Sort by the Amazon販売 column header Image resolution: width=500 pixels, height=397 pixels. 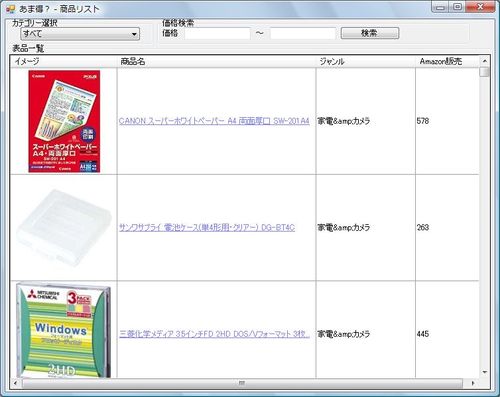447,61
